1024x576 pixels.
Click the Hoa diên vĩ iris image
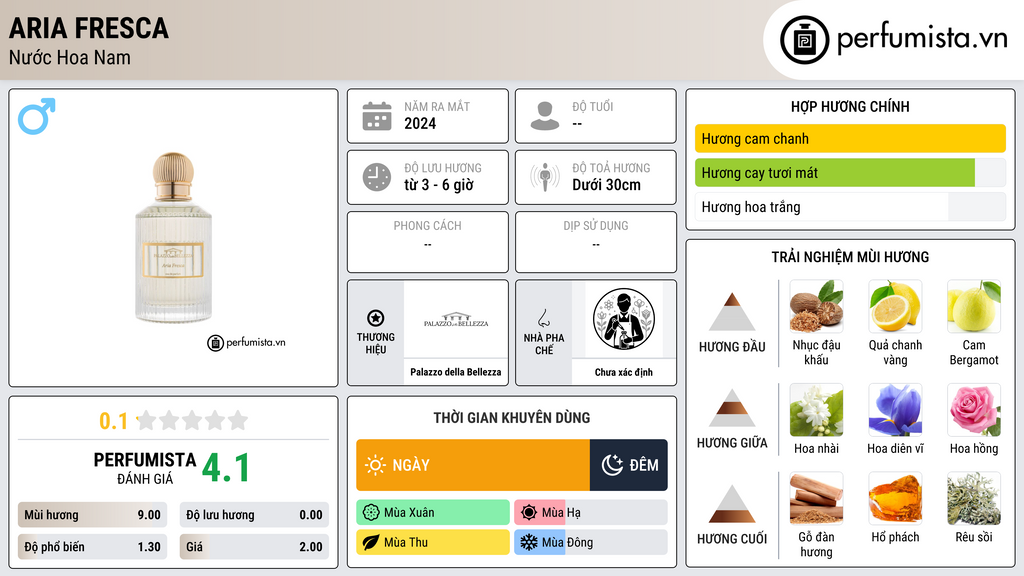click(x=895, y=410)
